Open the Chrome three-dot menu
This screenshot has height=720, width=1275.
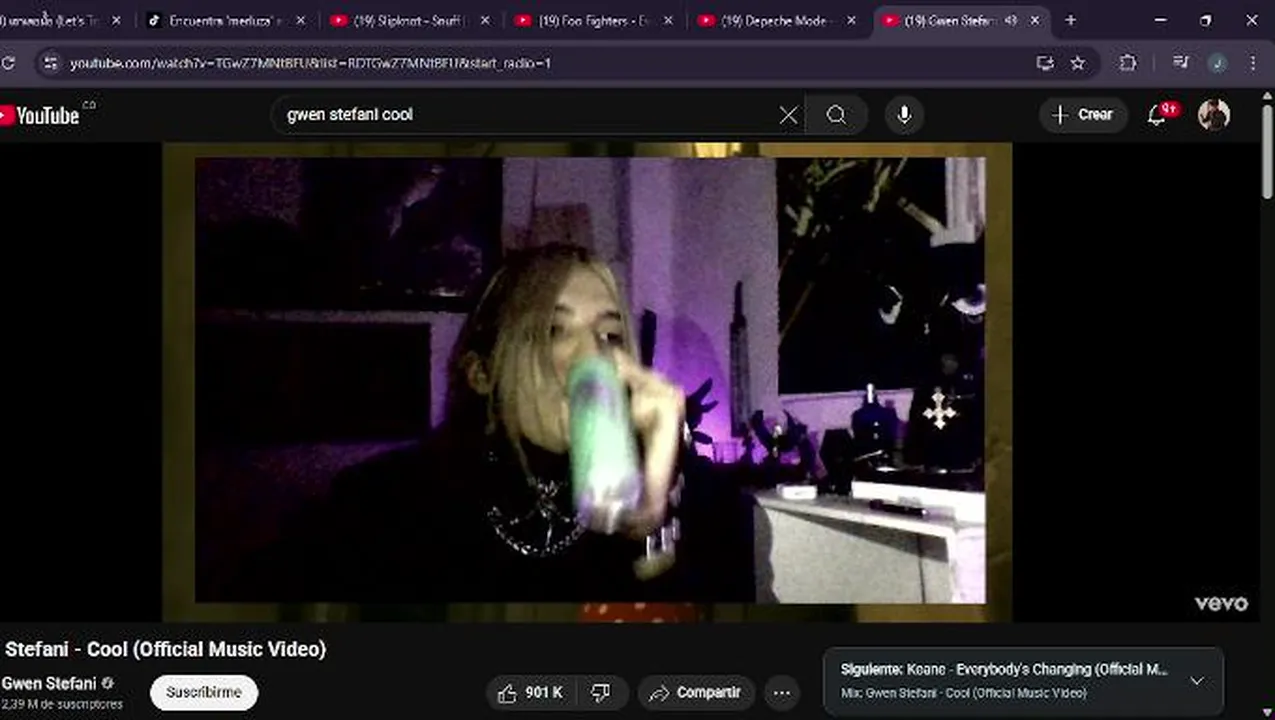tap(1252, 63)
